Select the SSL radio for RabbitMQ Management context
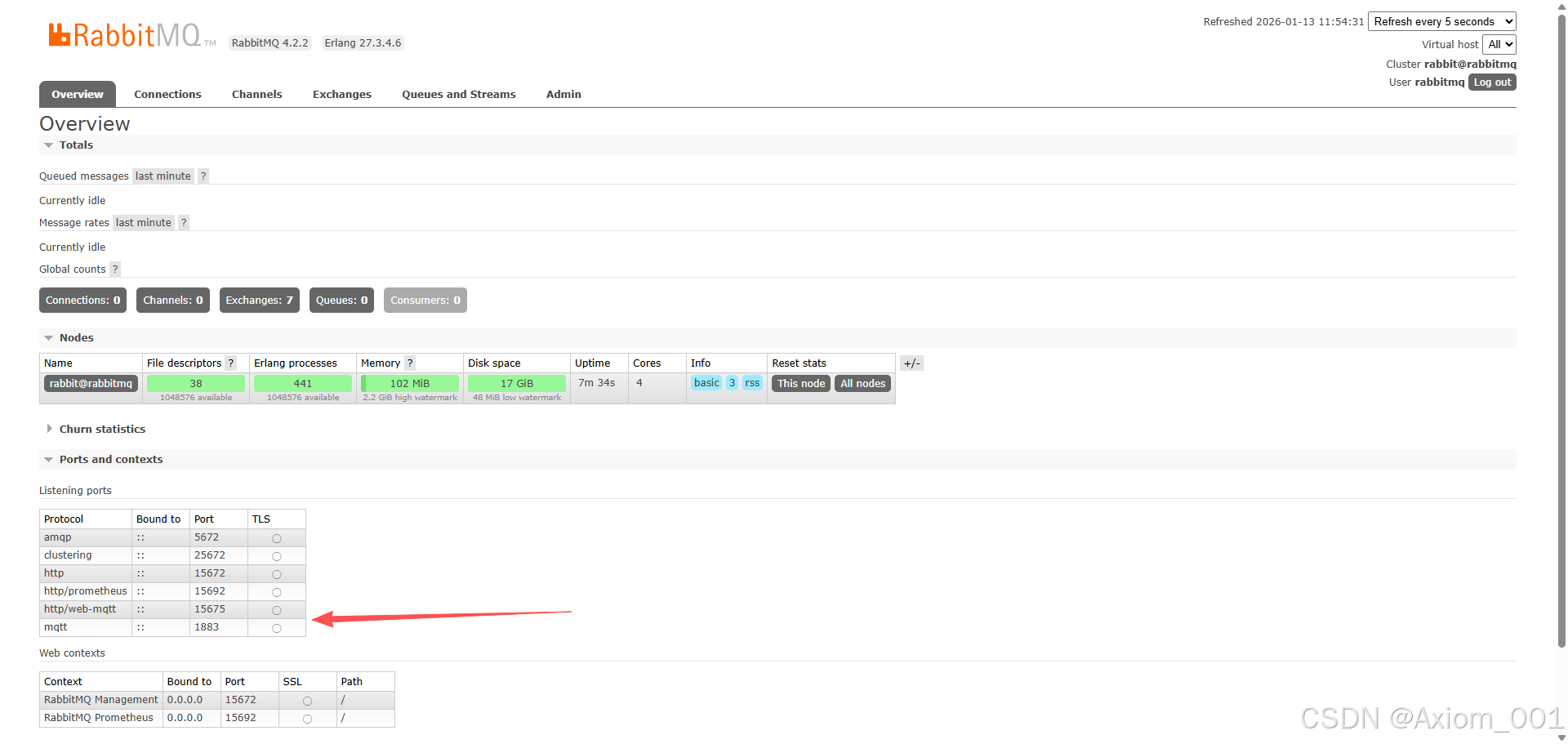This screenshot has width=1568, height=744. pos(307,700)
